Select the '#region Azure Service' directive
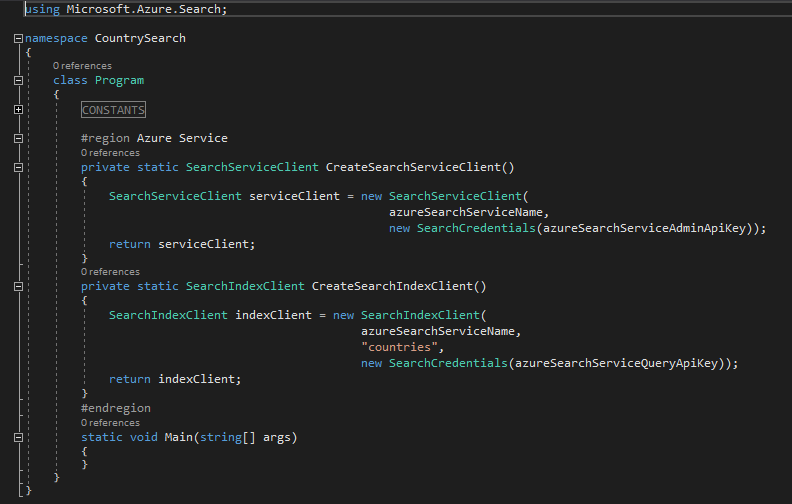The height and width of the screenshot is (504, 792). (154, 138)
